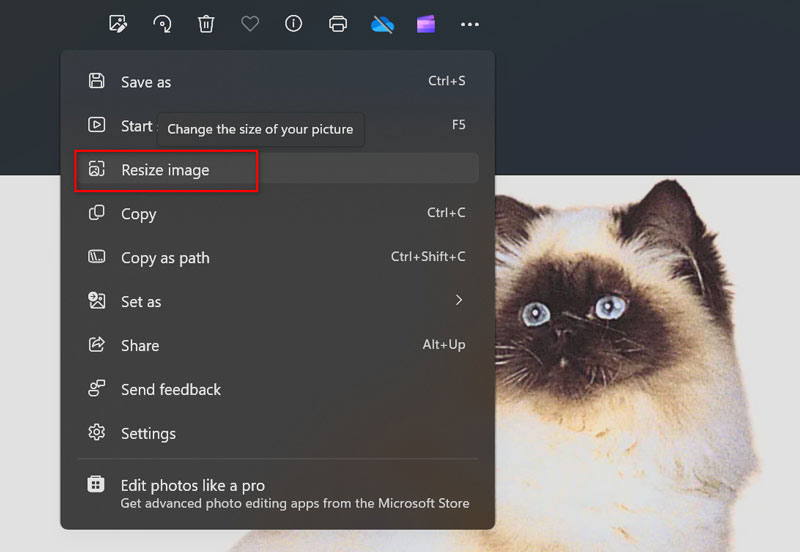Image resolution: width=800 pixels, height=552 pixels.
Task: Click the Delete trash can icon
Action: 206,24
